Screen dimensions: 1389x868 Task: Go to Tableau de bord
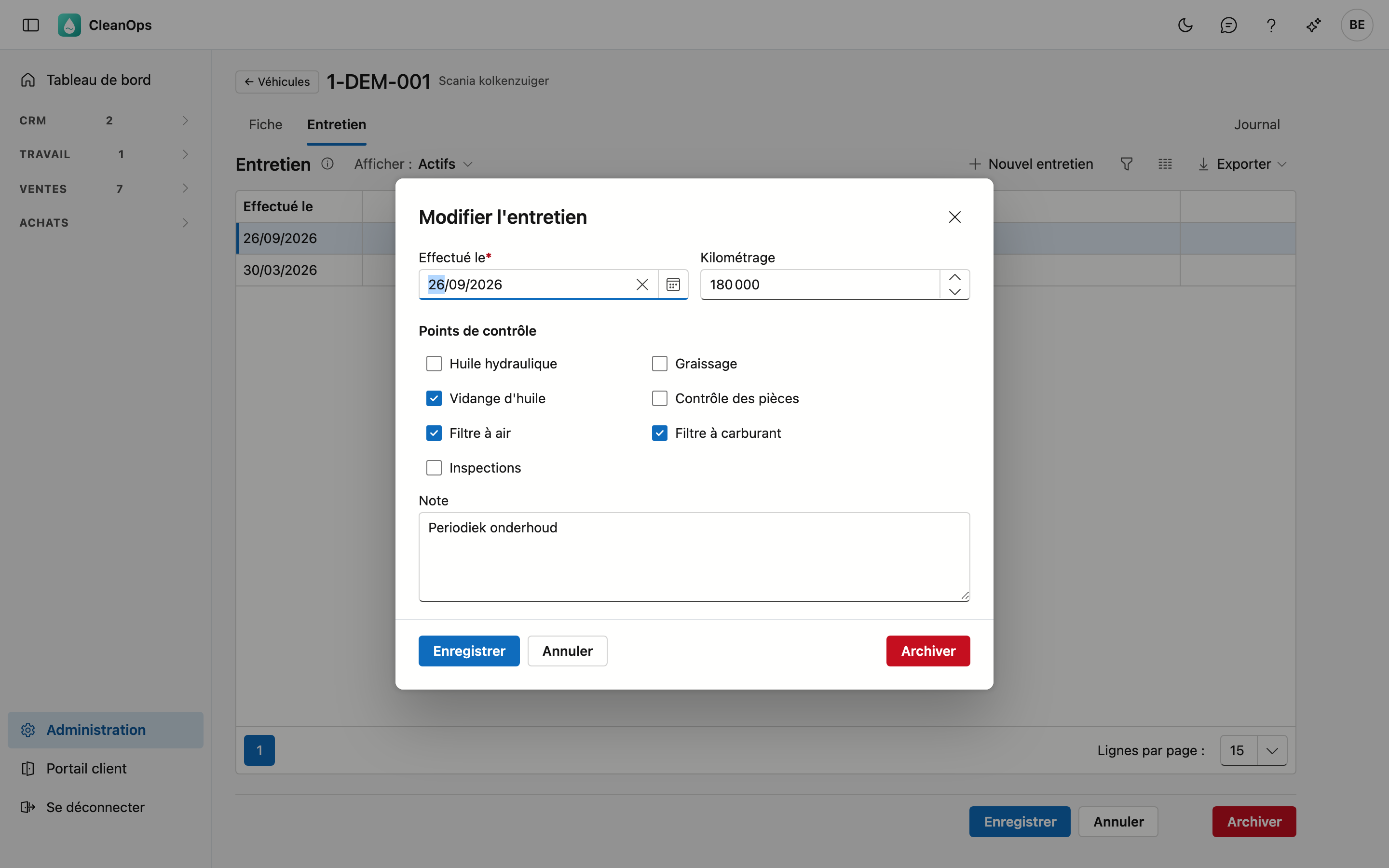point(106,80)
